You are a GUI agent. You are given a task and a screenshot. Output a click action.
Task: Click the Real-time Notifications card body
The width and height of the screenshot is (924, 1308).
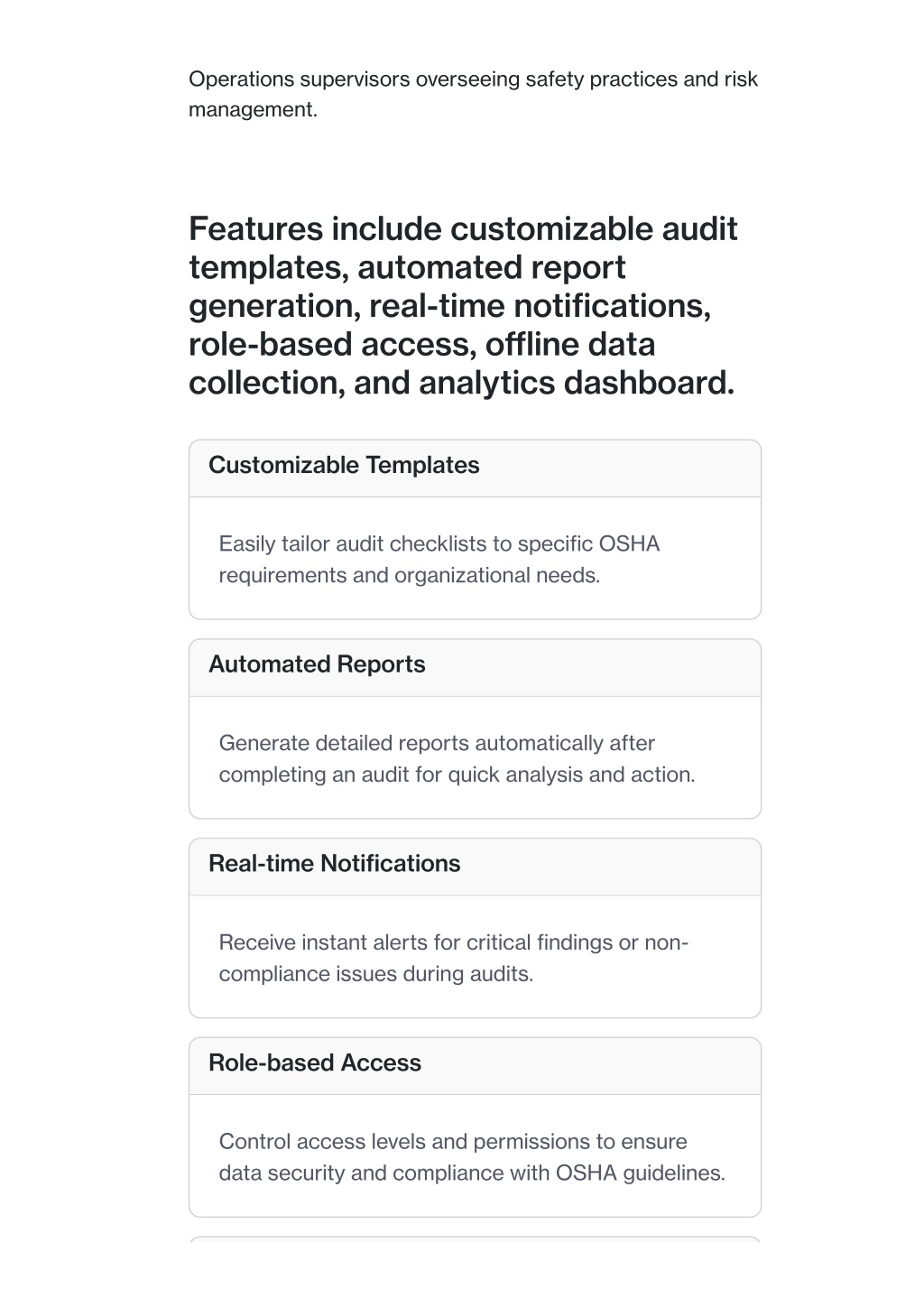475,957
